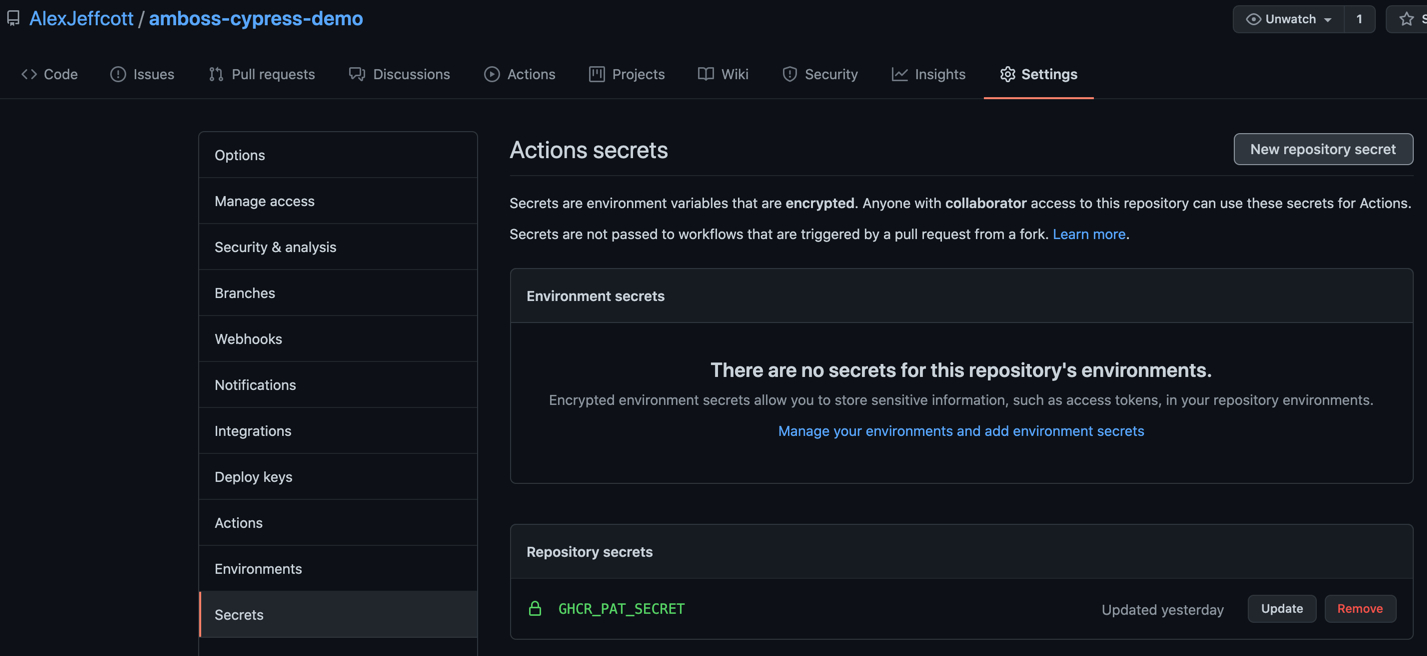Follow the Learn more link

(x=1089, y=234)
